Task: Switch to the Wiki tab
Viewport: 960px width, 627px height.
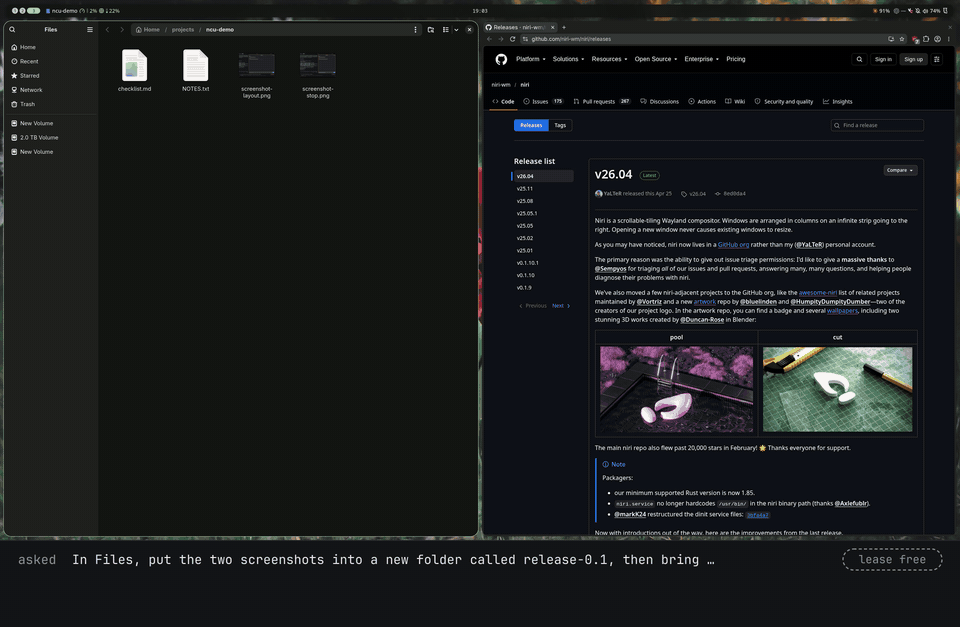Action: pyautogui.click(x=735, y=102)
